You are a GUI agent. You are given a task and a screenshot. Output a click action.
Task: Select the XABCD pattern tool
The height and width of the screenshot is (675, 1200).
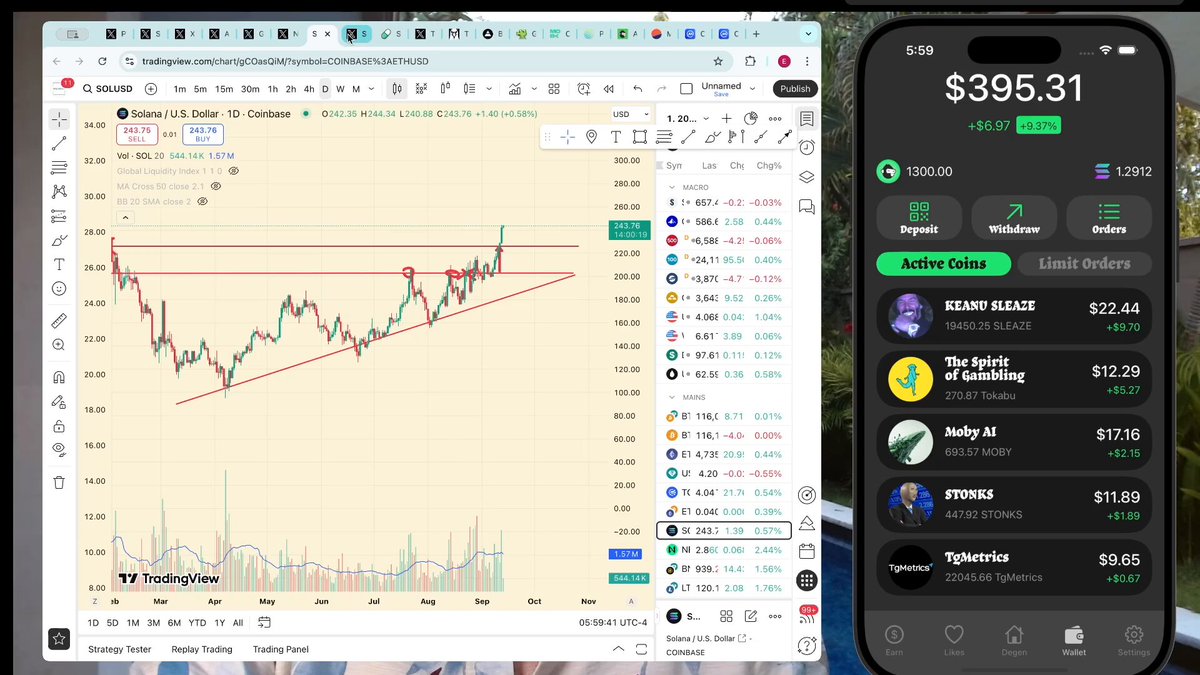point(59,191)
